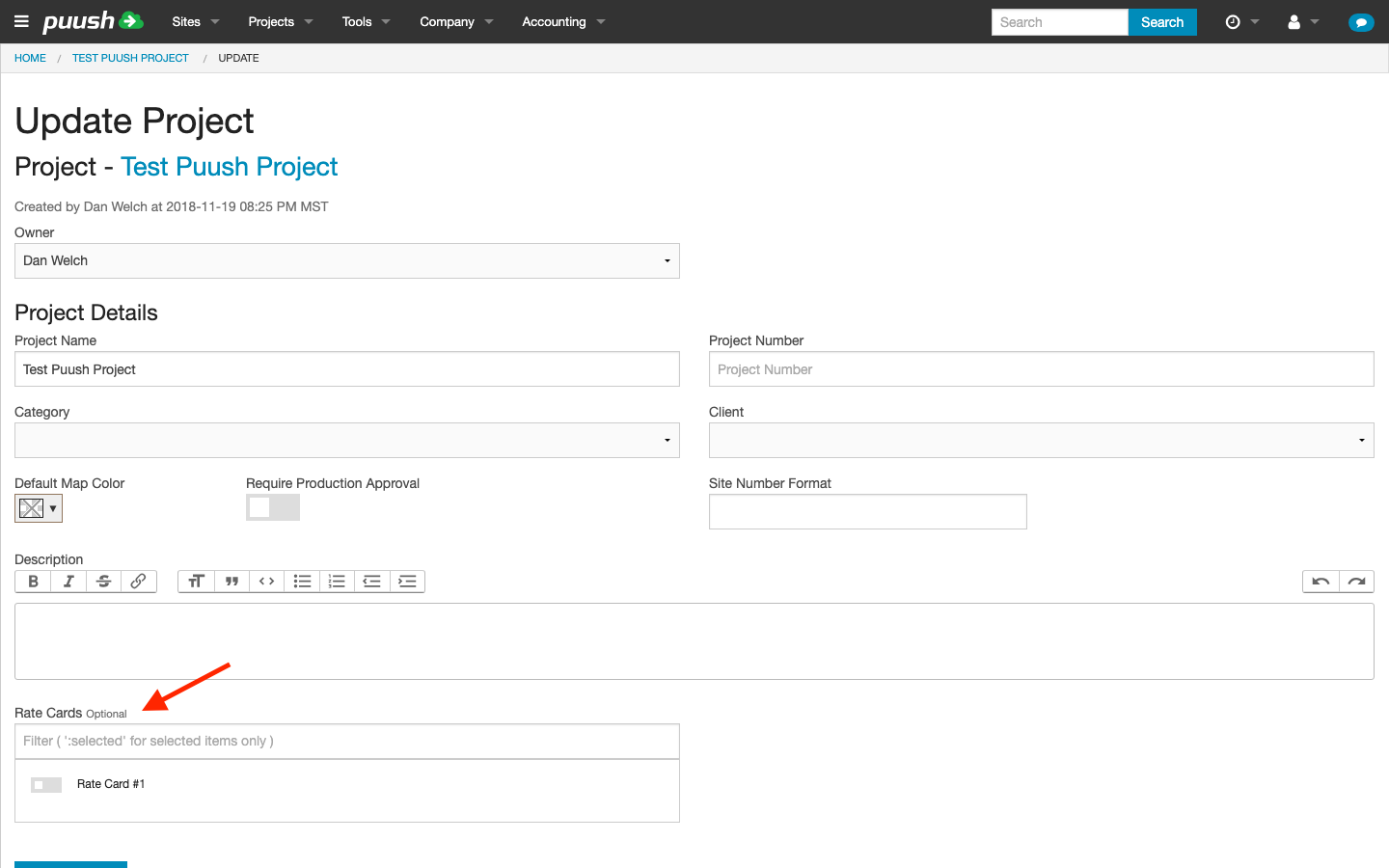The image size is (1389, 868).
Task: Open the Client dropdown
Action: click(1041, 440)
